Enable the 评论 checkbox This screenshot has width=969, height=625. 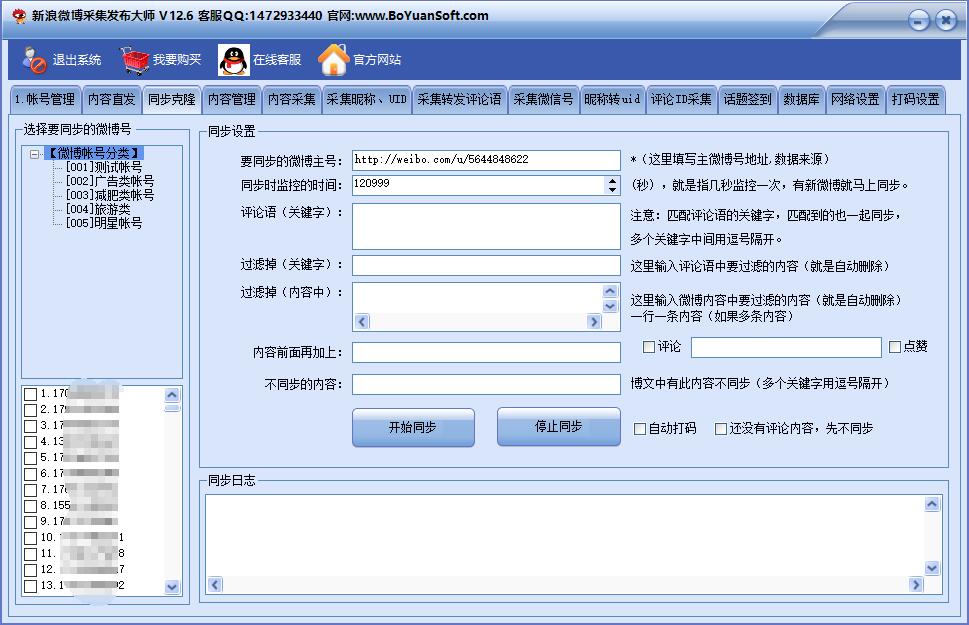coord(649,347)
